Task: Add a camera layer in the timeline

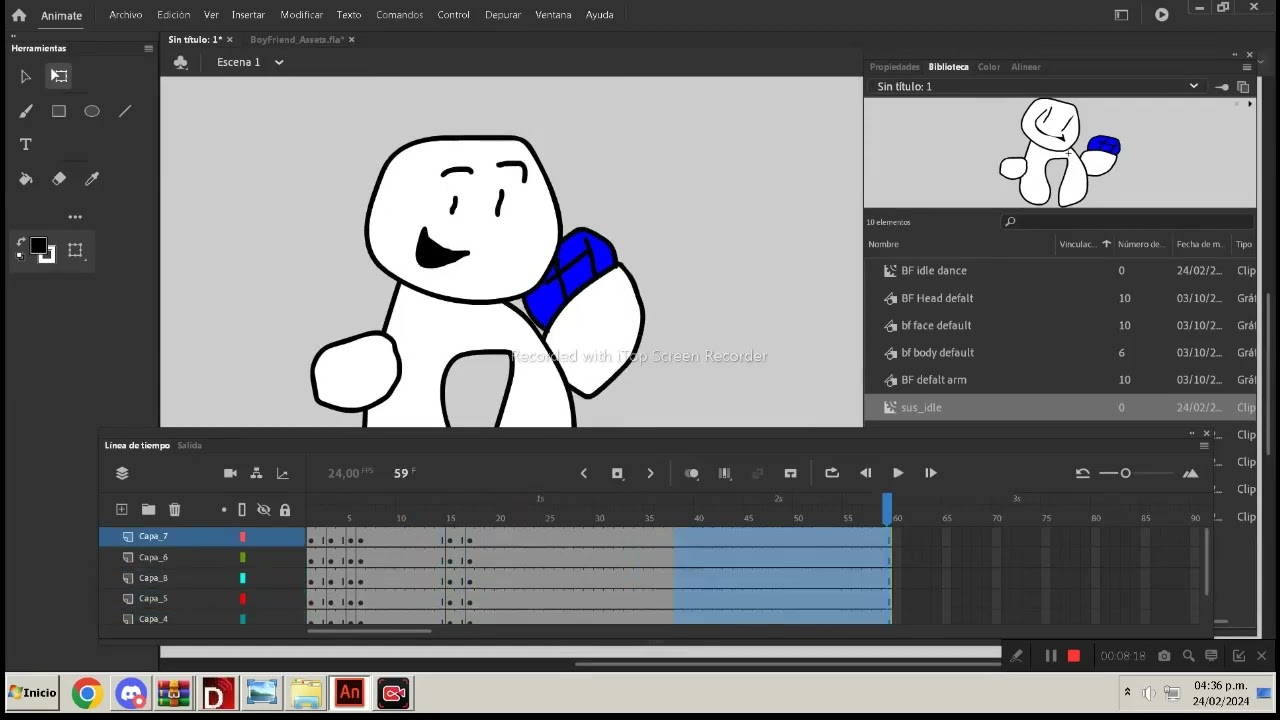Action: click(230, 473)
